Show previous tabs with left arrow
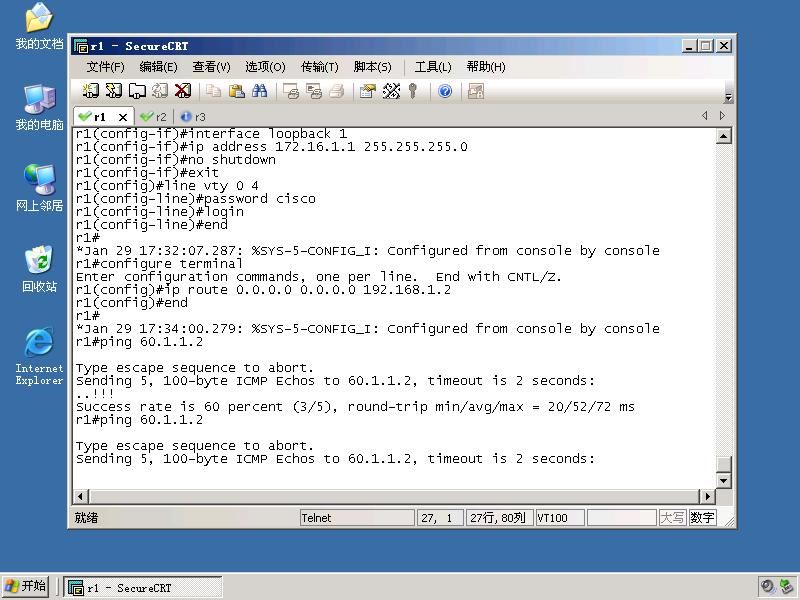Screen dimensions: 800x600 705,116
